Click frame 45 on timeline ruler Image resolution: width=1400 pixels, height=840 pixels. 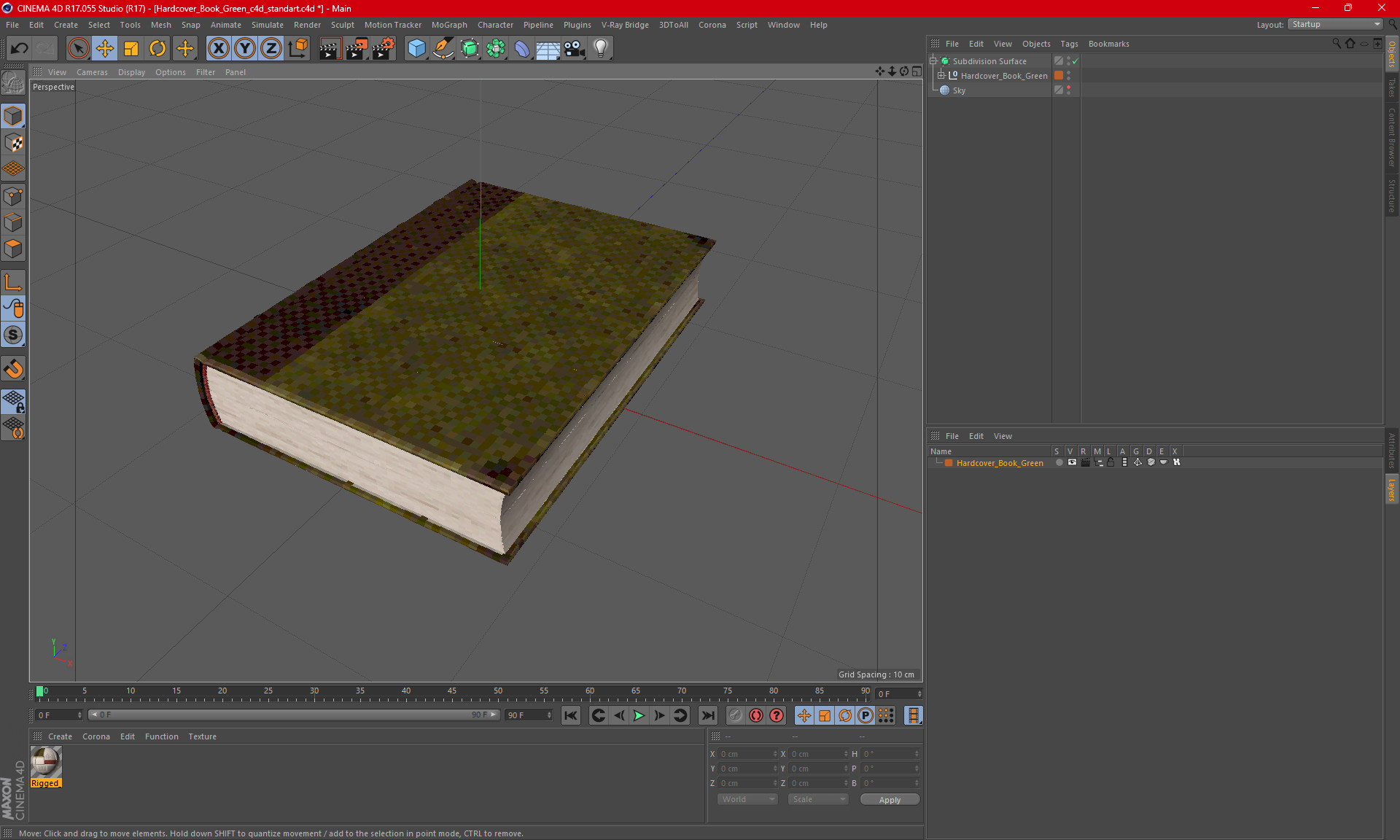(452, 691)
